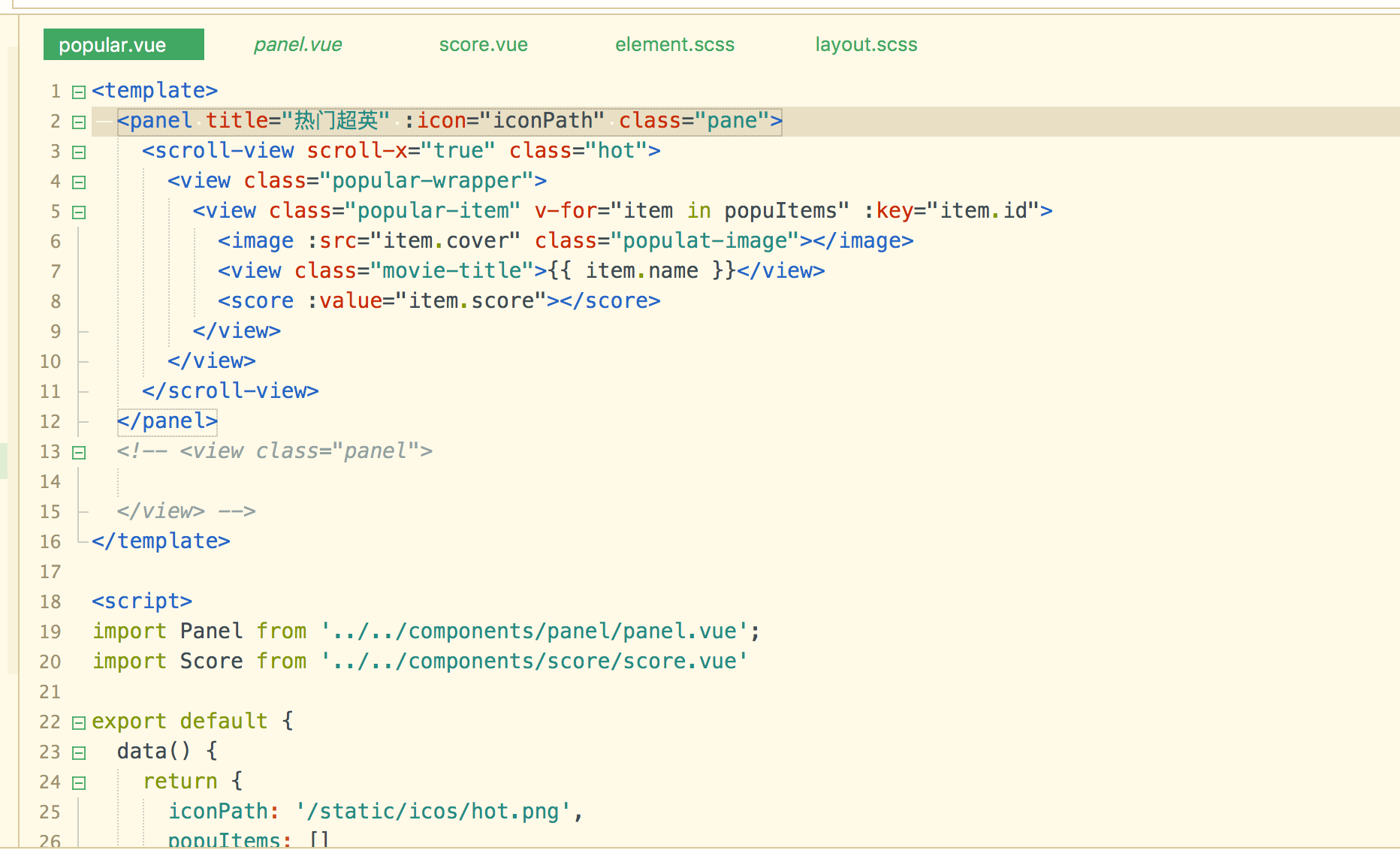Place cursor on :key="item.id" attribute
Image resolution: width=1400 pixels, height=850 pixels.
coord(952,210)
